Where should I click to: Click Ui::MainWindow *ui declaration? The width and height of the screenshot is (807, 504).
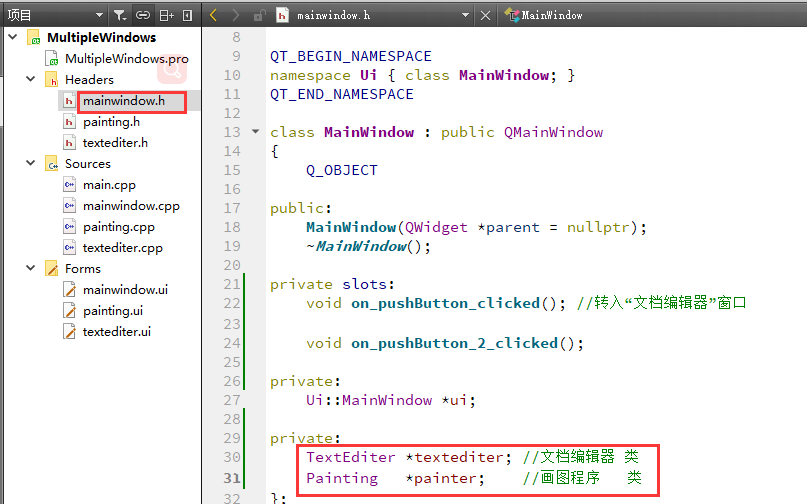[391, 400]
